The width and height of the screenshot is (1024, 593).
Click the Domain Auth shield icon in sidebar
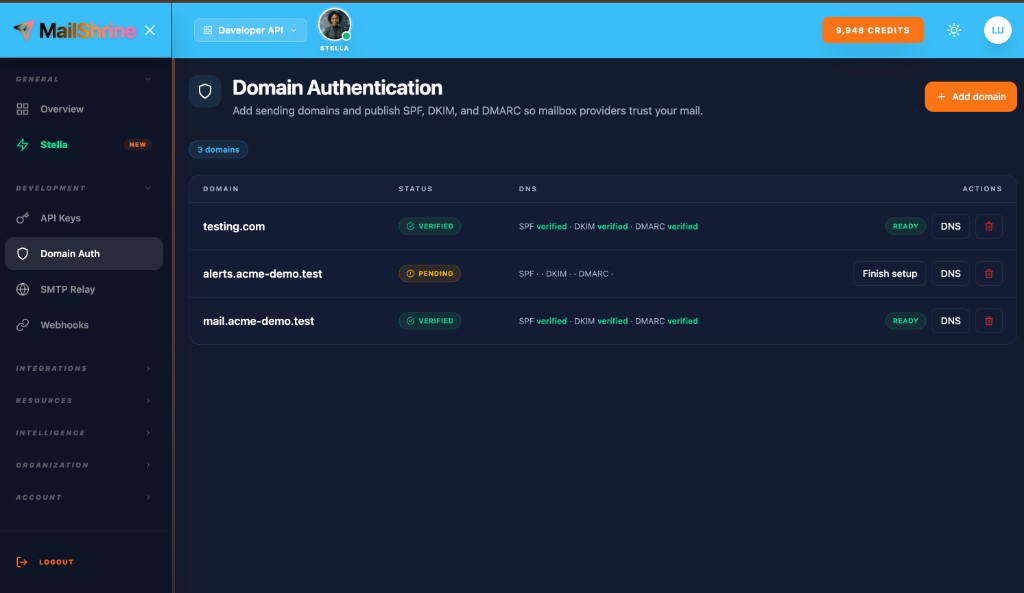[23, 253]
